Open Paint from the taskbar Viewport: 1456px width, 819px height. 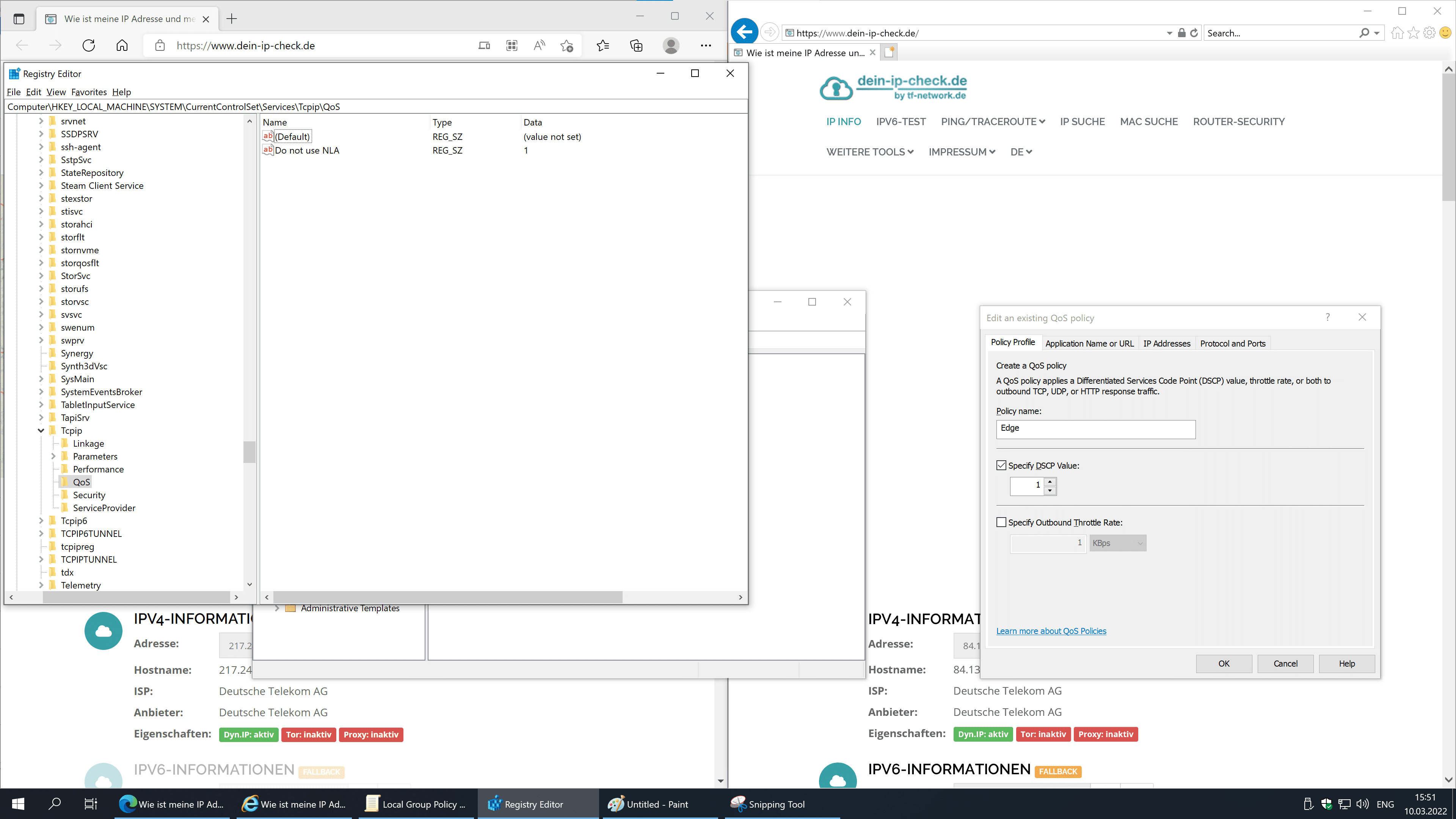point(649,804)
